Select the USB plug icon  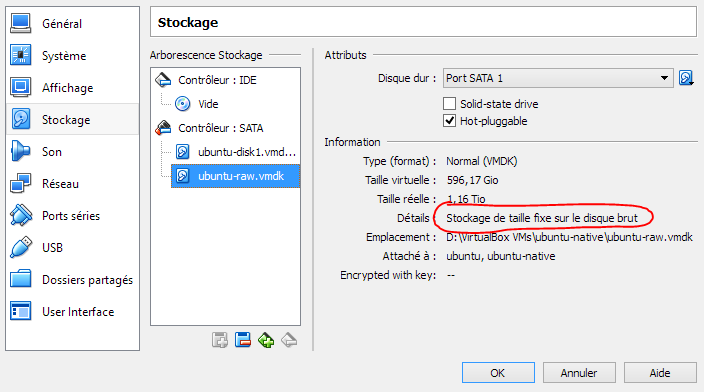[x=21, y=247]
